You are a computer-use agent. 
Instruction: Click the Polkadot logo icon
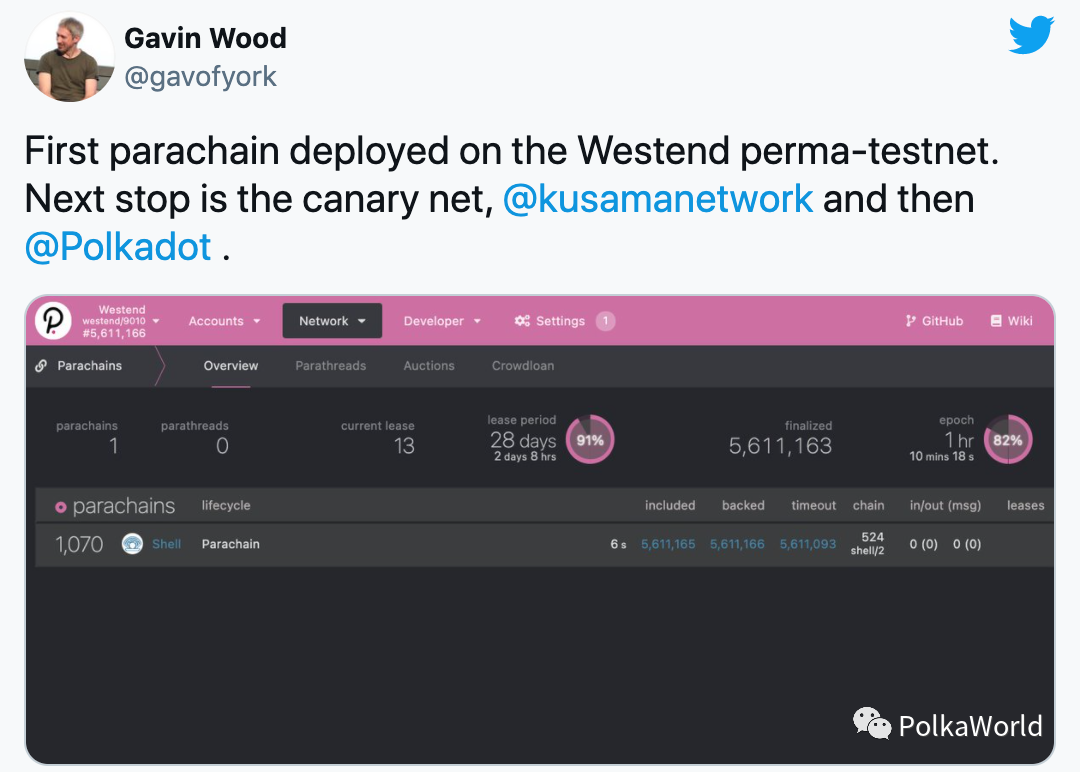[x=52, y=321]
